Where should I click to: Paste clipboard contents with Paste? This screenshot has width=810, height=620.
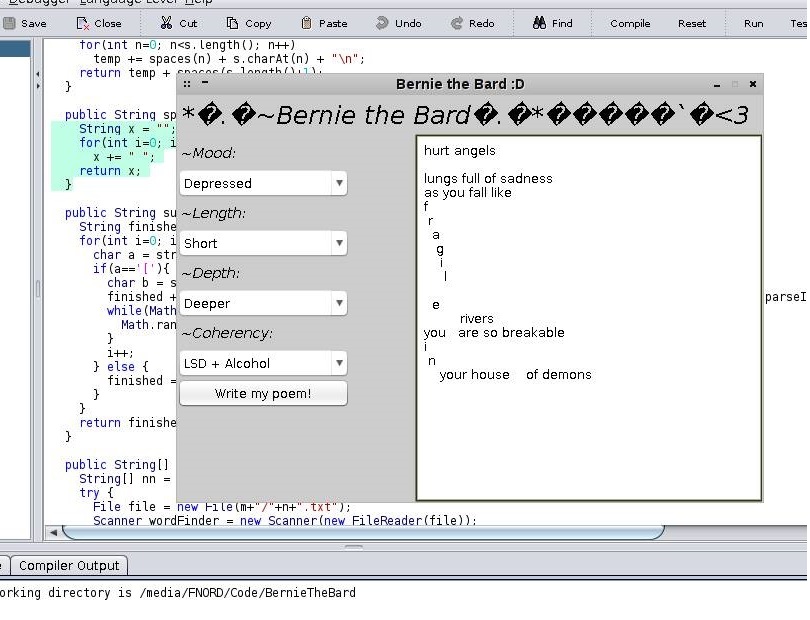click(x=324, y=23)
